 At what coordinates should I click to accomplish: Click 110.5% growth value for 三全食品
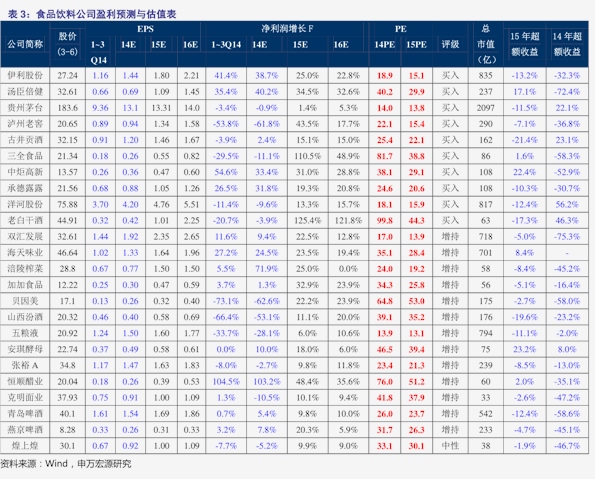click(307, 156)
